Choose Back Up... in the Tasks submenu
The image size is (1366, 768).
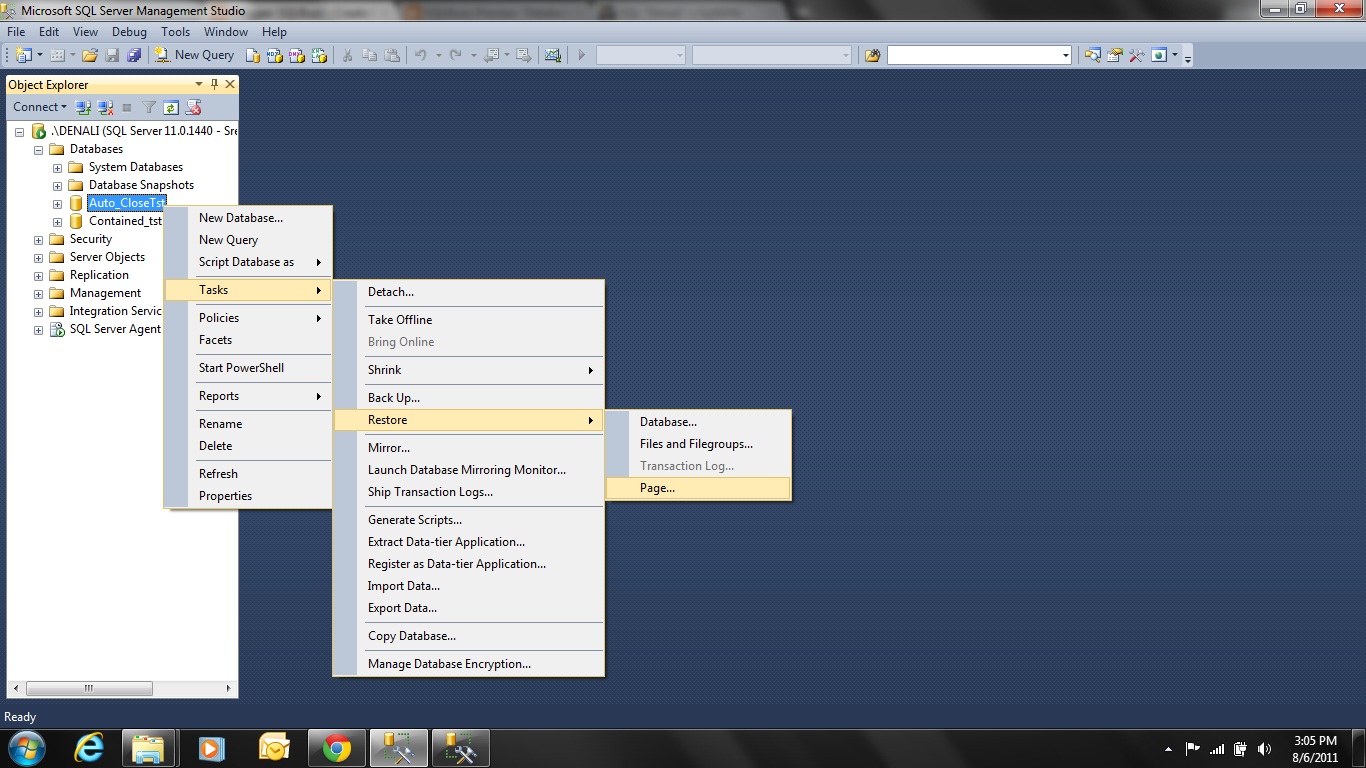(394, 398)
